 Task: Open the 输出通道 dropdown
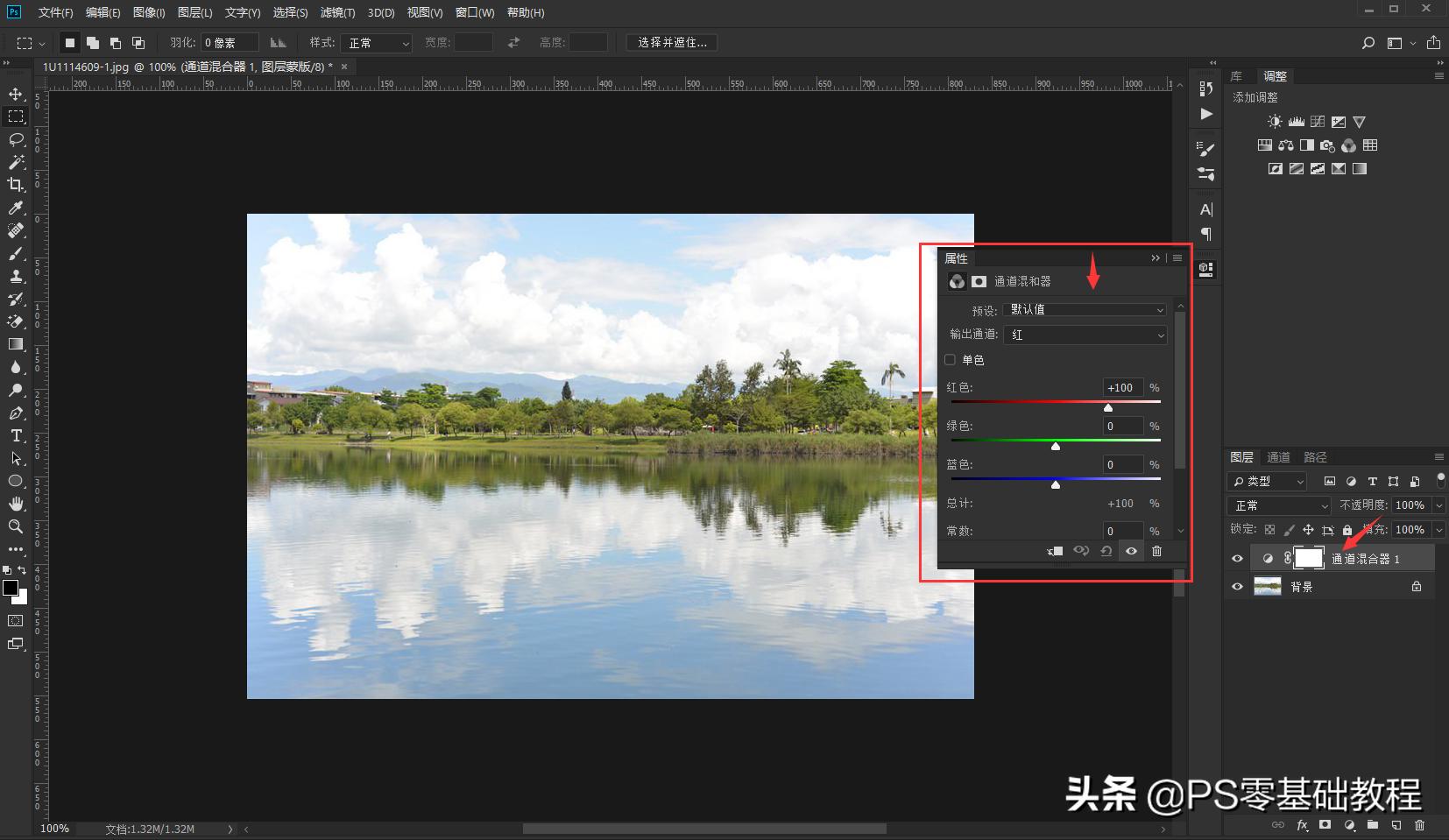1085,335
